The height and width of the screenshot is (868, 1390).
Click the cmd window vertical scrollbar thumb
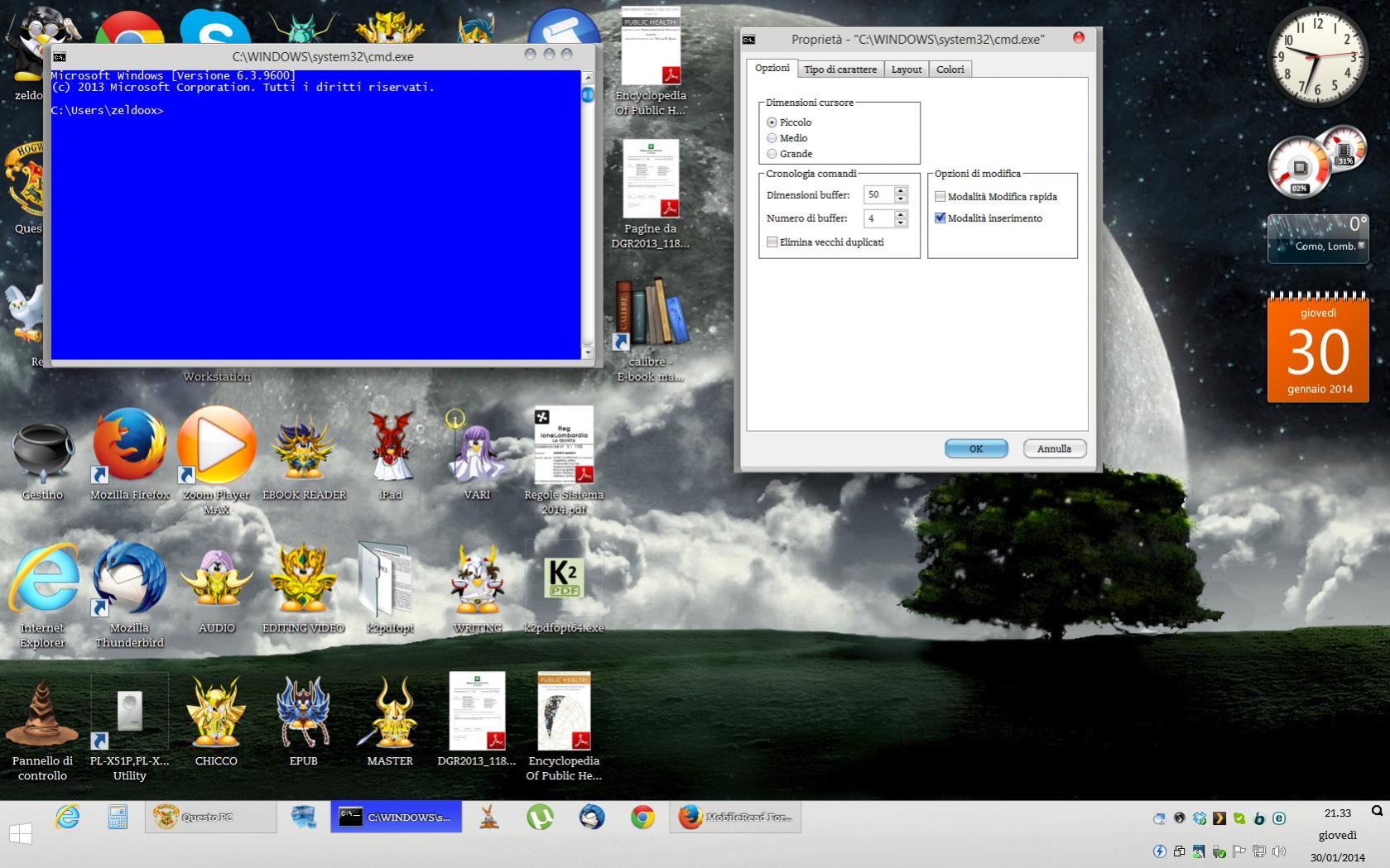coord(588,94)
